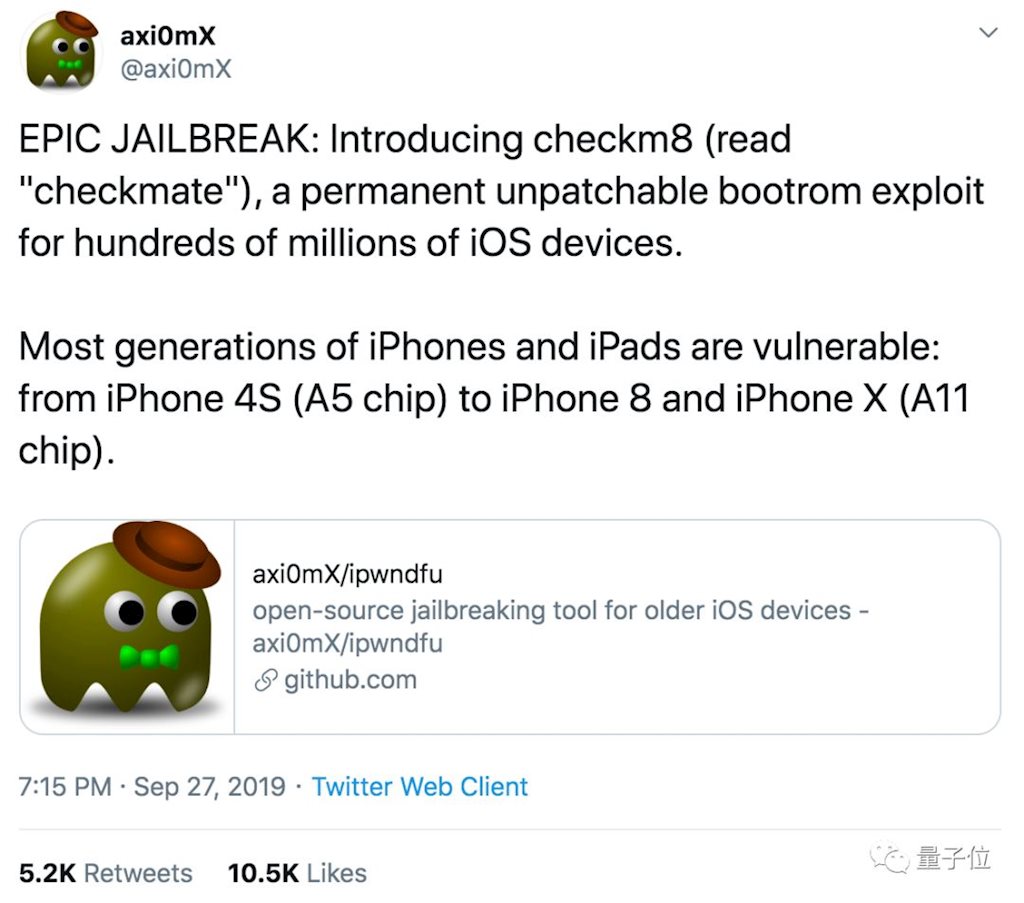Screen dimensions: 1024x903
Task: View the 10.5K Likes list
Action: coord(297,872)
